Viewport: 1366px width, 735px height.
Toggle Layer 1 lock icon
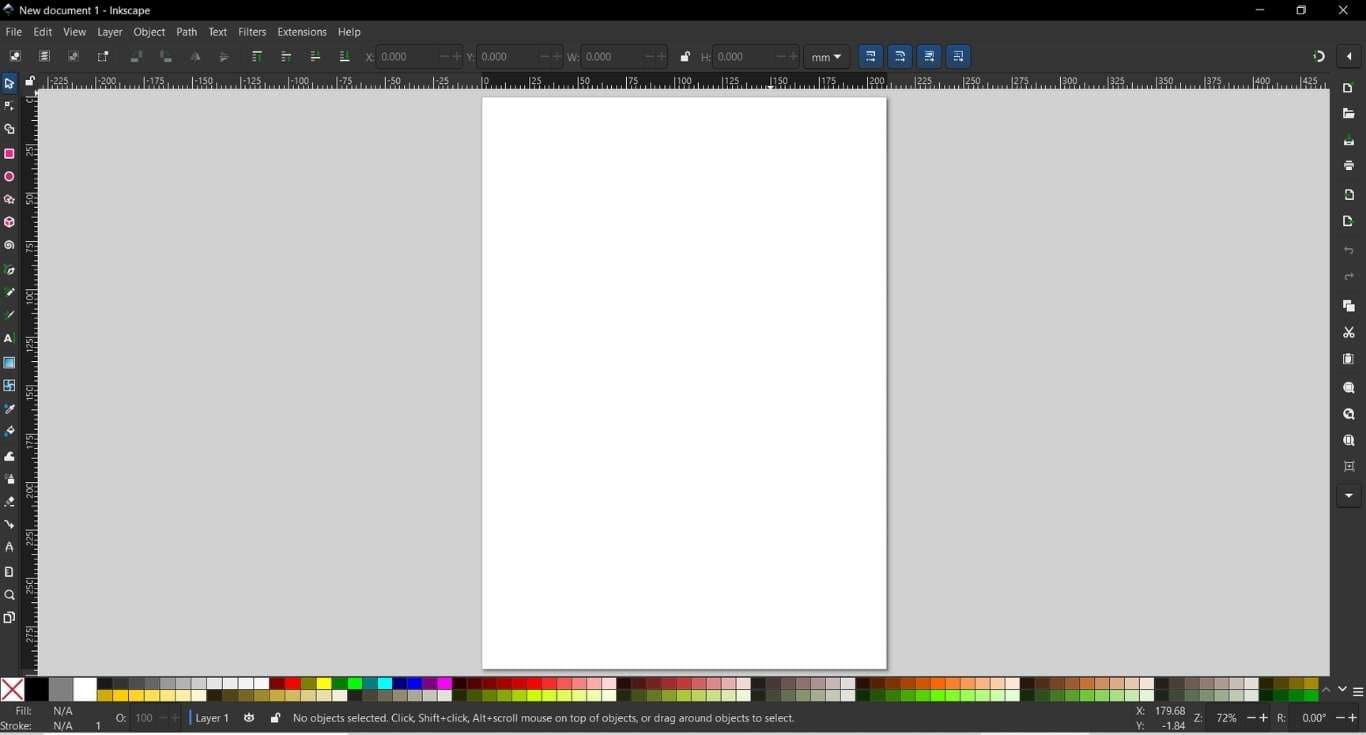tap(275, 718)
